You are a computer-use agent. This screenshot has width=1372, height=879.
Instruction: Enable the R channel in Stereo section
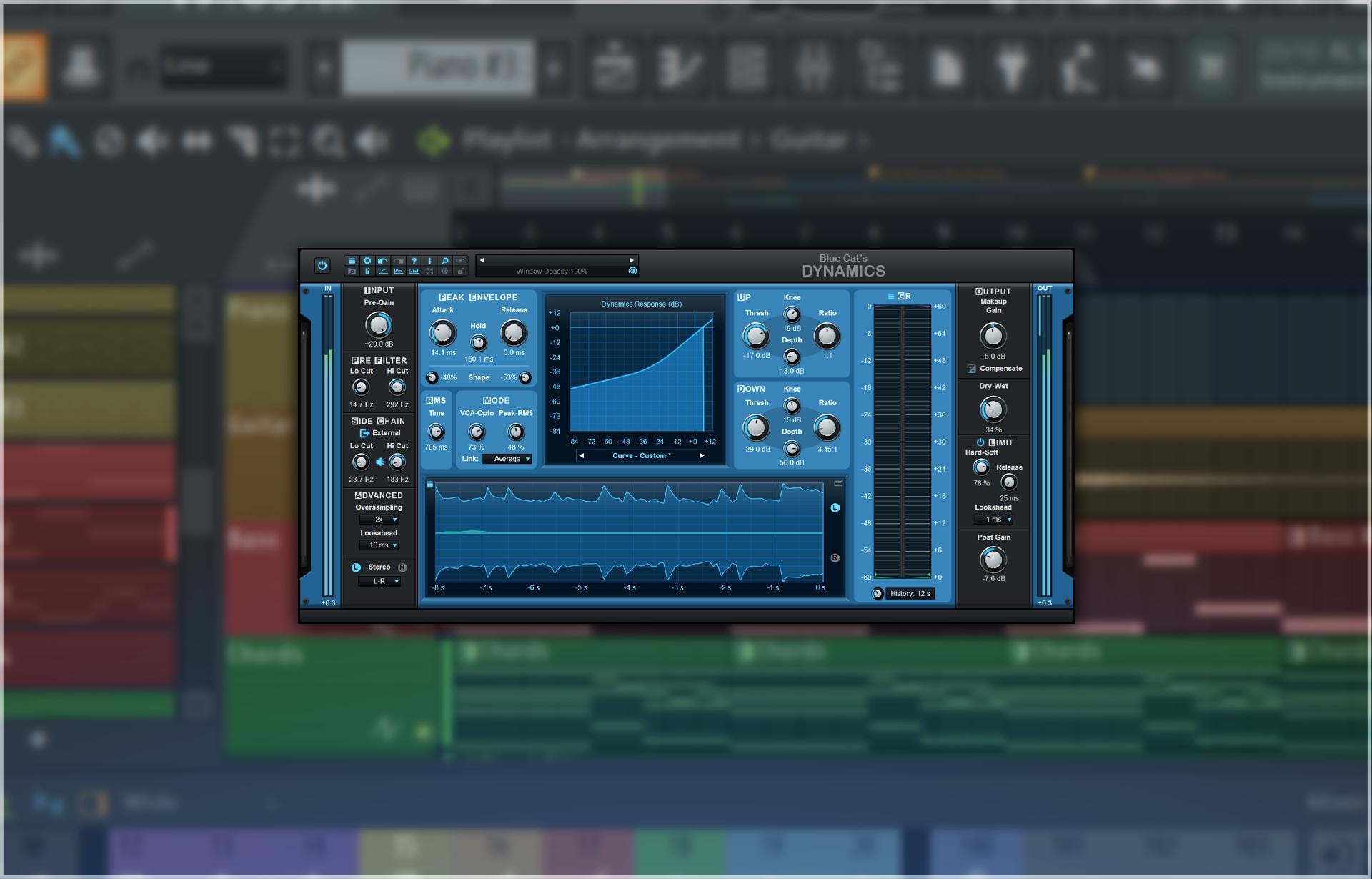pos(402,567)
